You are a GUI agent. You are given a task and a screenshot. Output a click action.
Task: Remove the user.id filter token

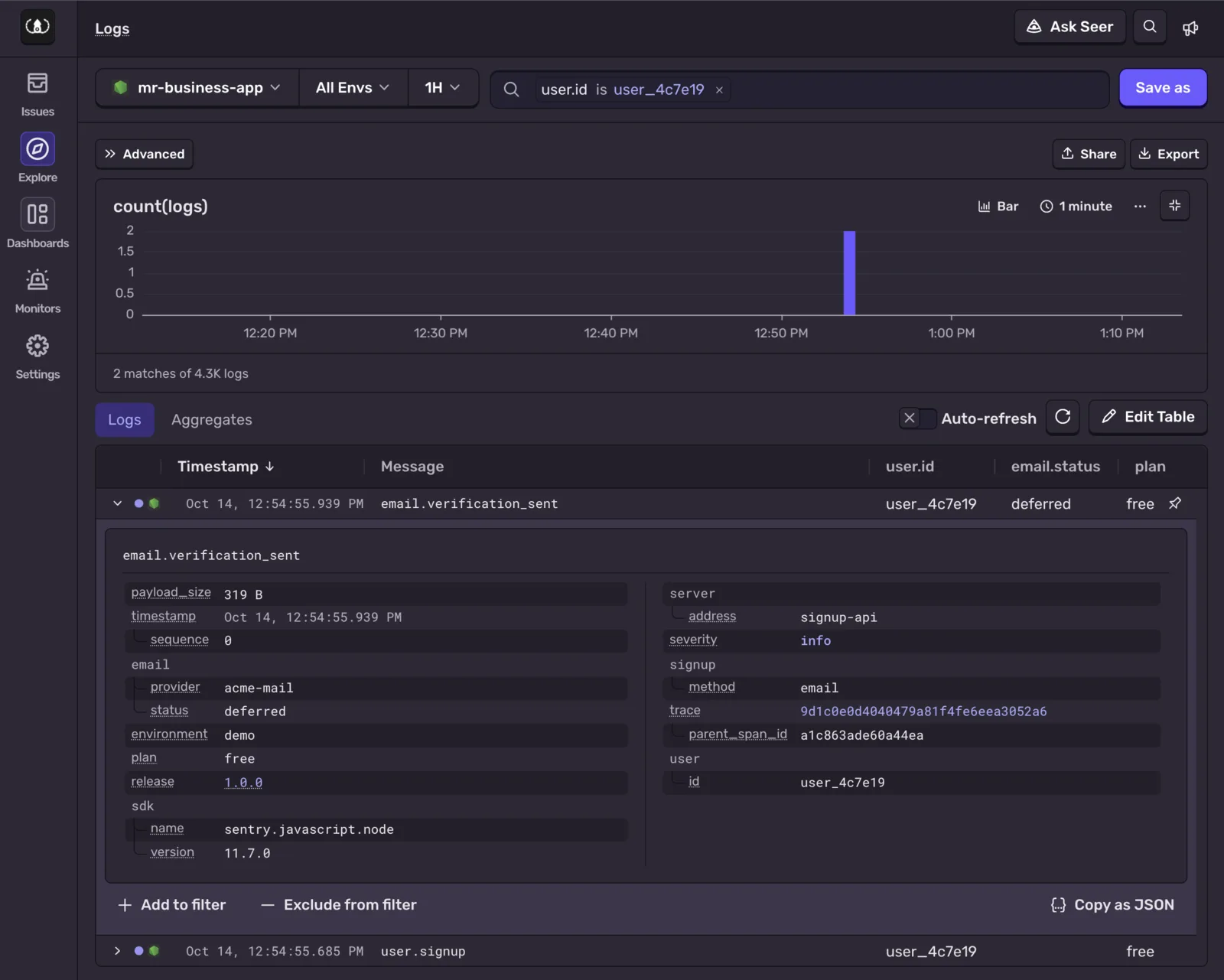pyautogui.click(x=719, y=90)
